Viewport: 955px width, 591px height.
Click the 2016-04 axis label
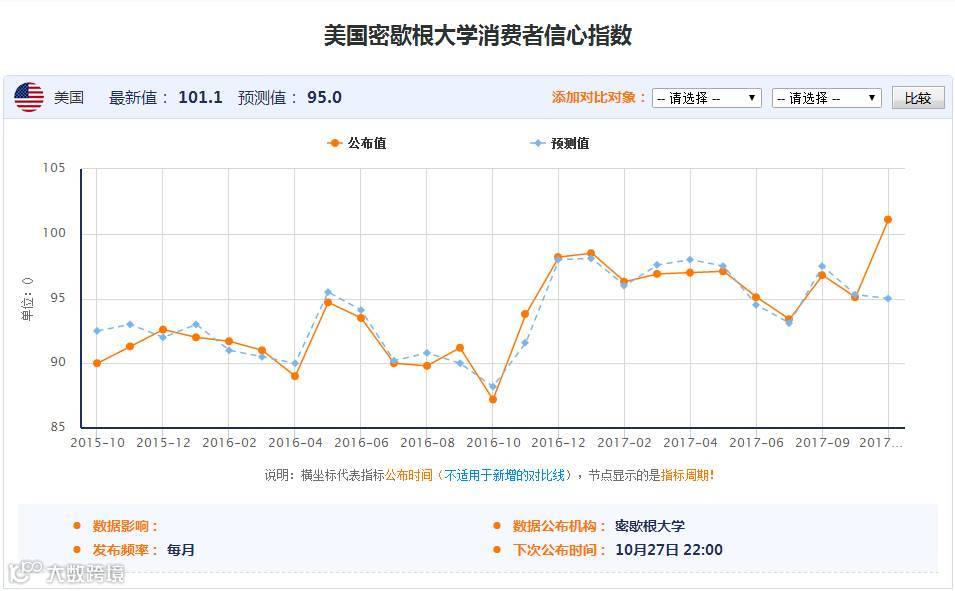(x=295, y=443)
